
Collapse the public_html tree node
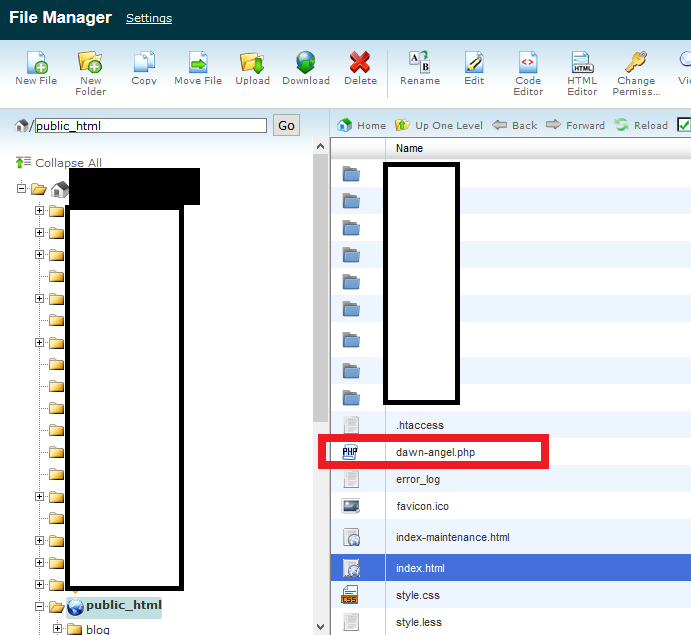tap(39, 607)
